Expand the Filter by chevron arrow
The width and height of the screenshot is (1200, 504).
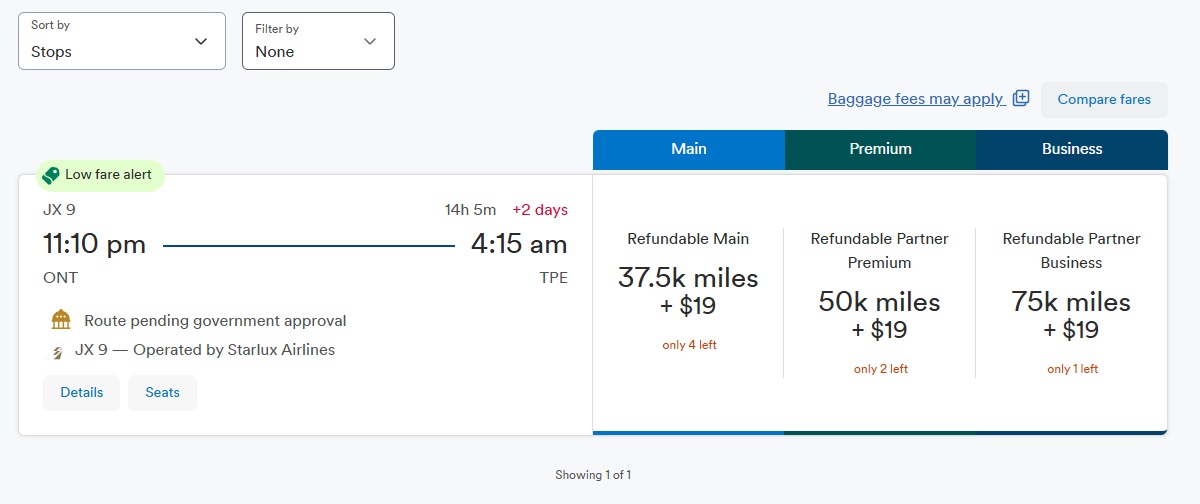point(370,41)
